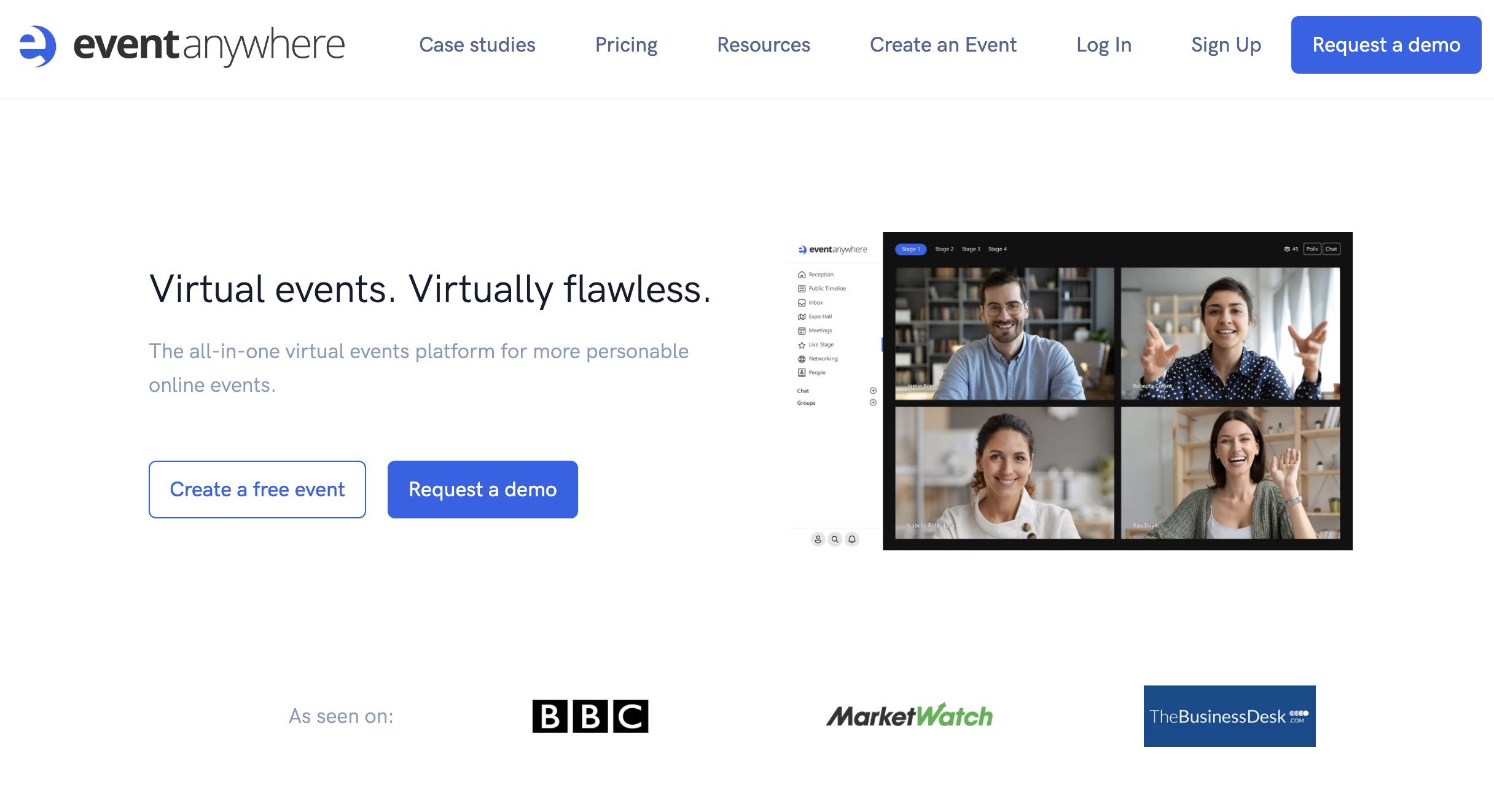
Task: Click the search magnifier icon below the sidebar
Action: click(x=835, y=539)
